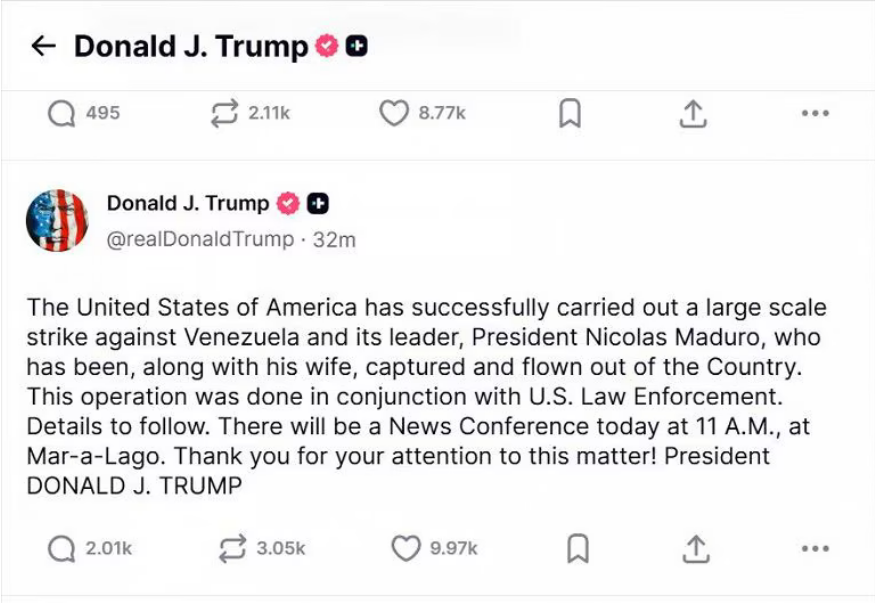875x603 pixels.
Task: Repost the Venezuela post (3.05k)
Action: [x=232, y=548]
